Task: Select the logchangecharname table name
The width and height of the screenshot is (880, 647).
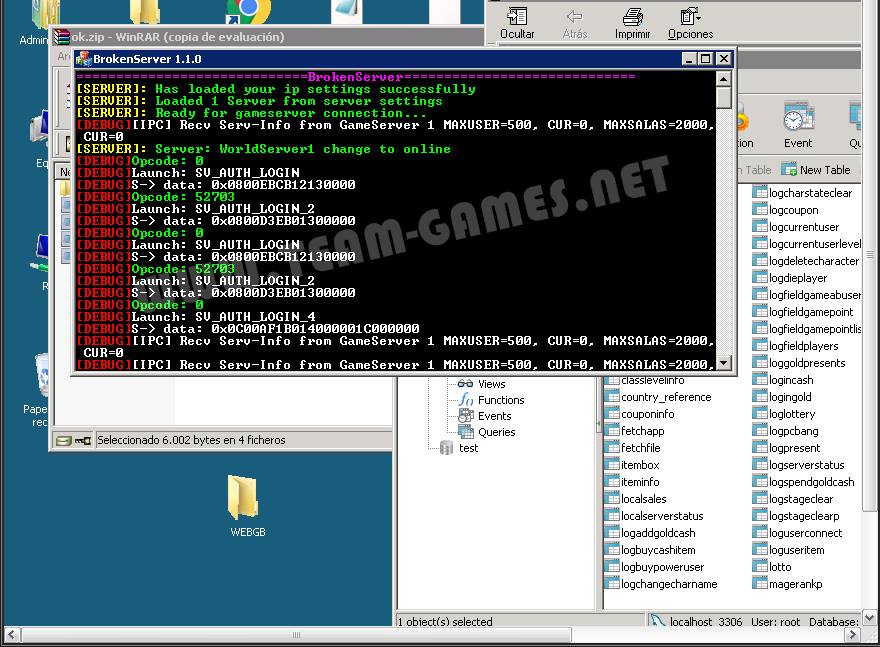Action: tap(670, 584)
